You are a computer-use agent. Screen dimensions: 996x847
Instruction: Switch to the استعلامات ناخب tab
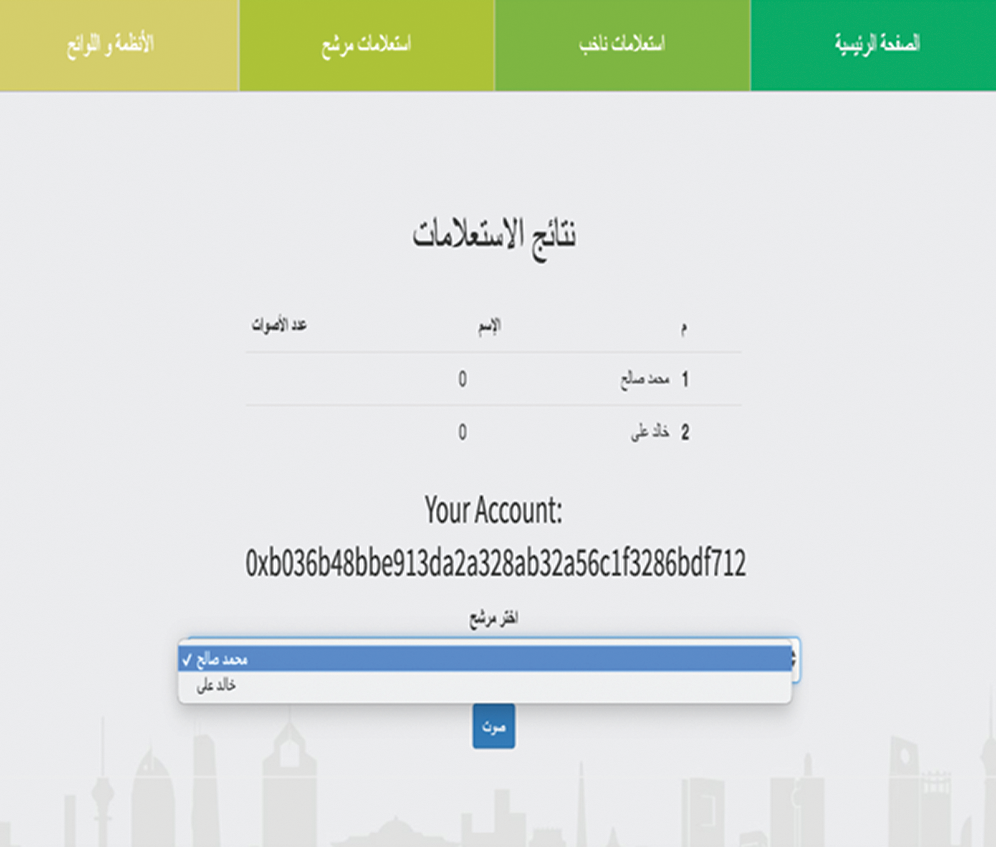point(622,45)
